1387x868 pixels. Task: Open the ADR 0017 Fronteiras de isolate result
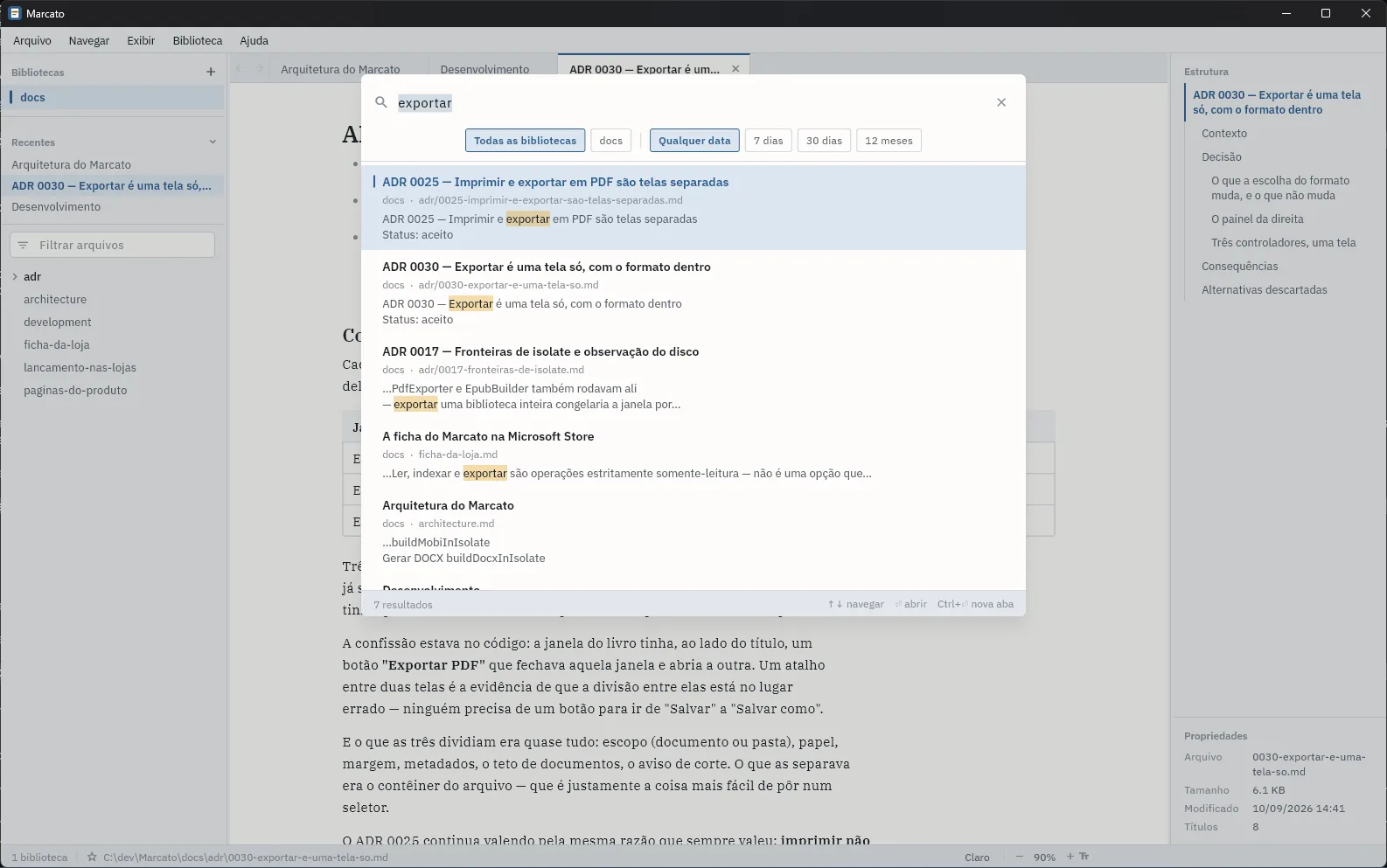pos(693,378)
